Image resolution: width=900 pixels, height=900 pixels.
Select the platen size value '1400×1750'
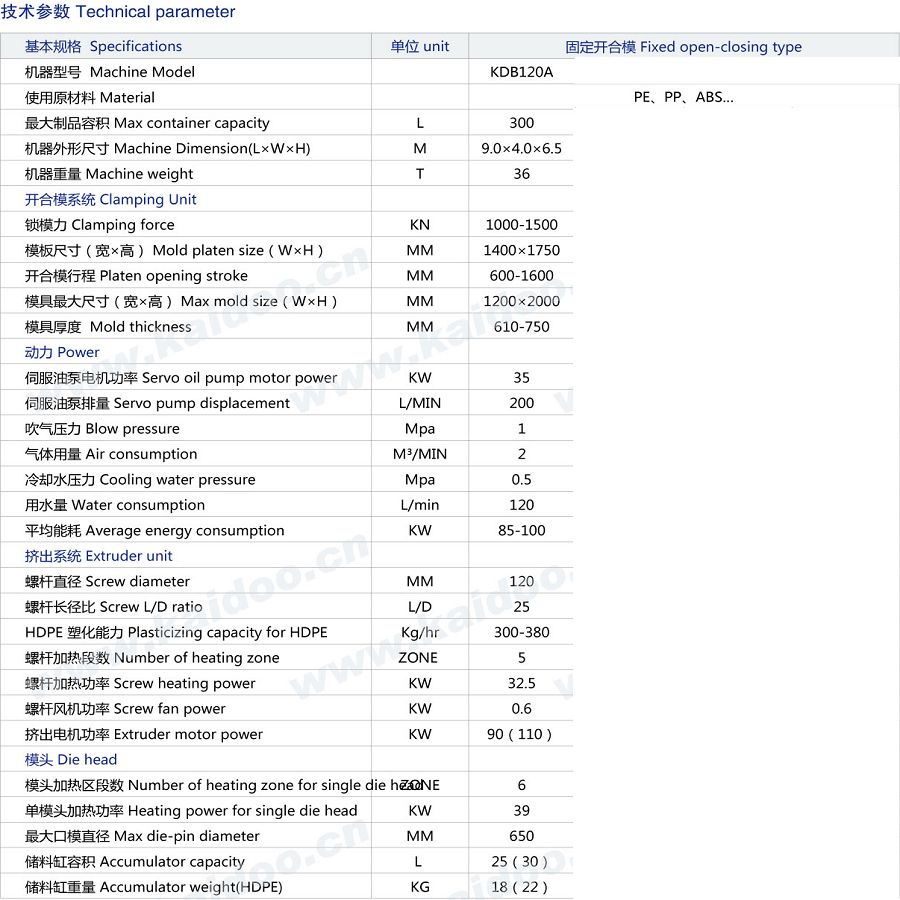[521, 250]
